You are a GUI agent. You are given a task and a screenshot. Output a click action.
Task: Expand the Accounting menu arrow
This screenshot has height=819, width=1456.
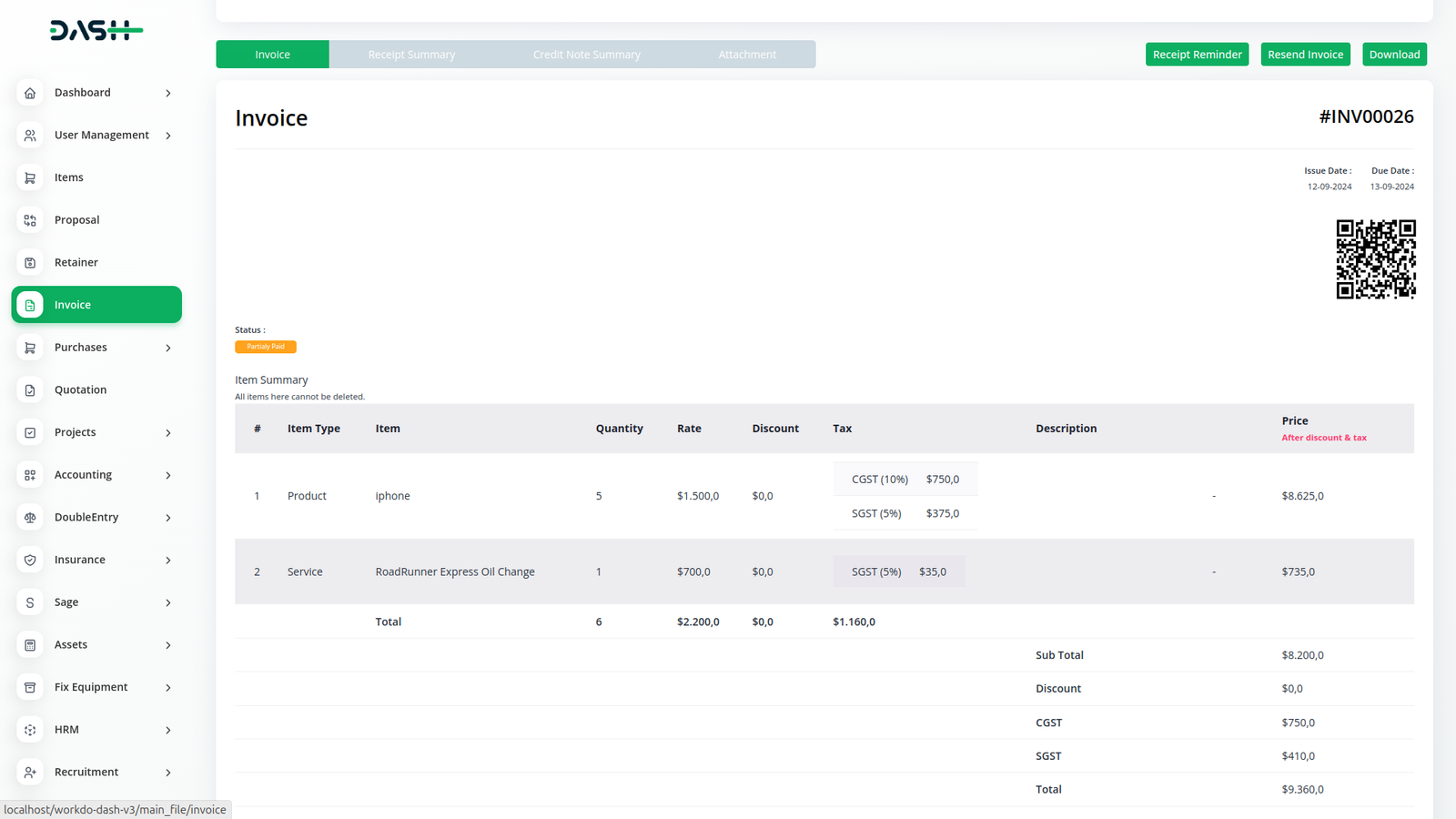tap(168, 475)
